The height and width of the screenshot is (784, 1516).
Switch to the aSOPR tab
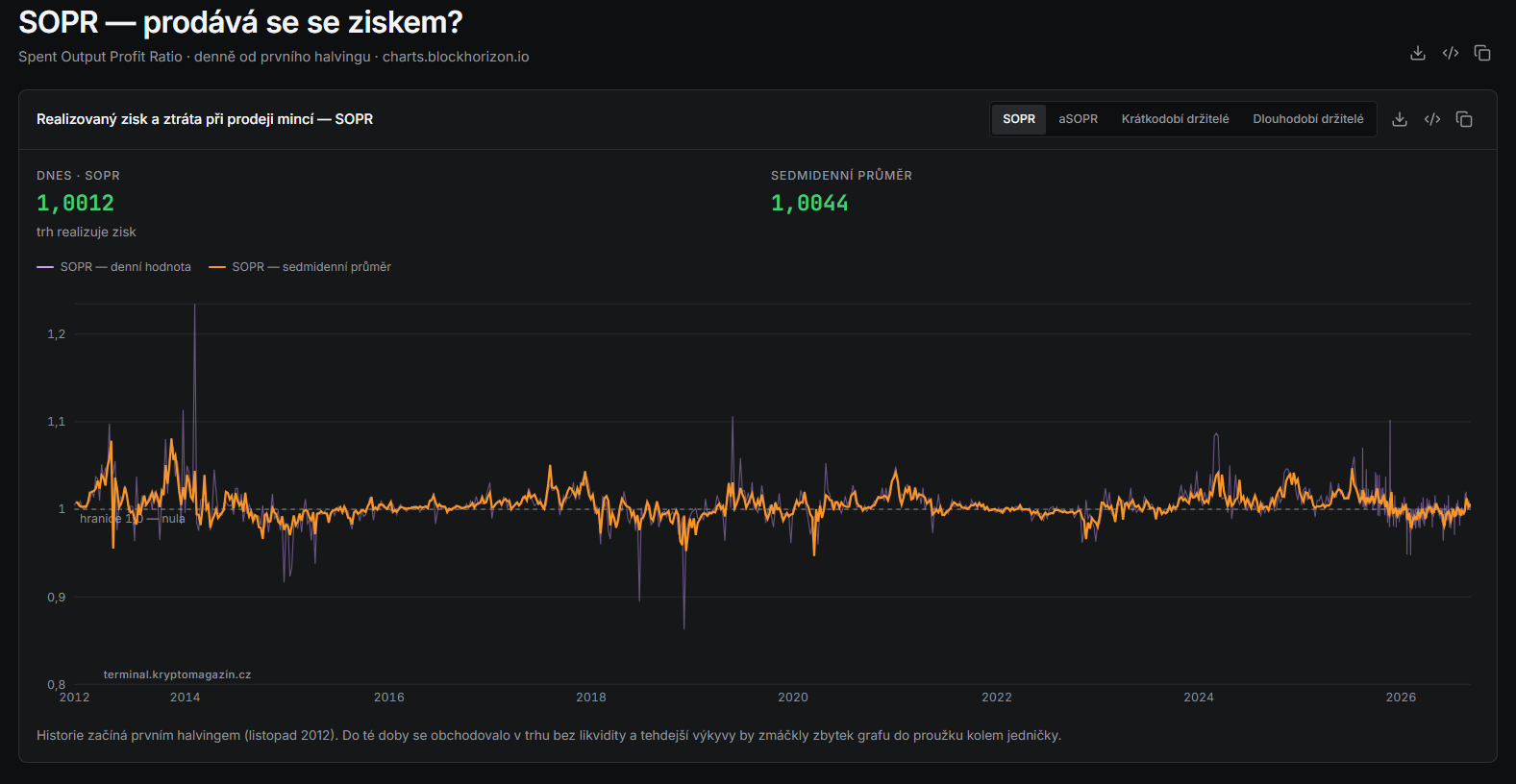click(1079, 119)
